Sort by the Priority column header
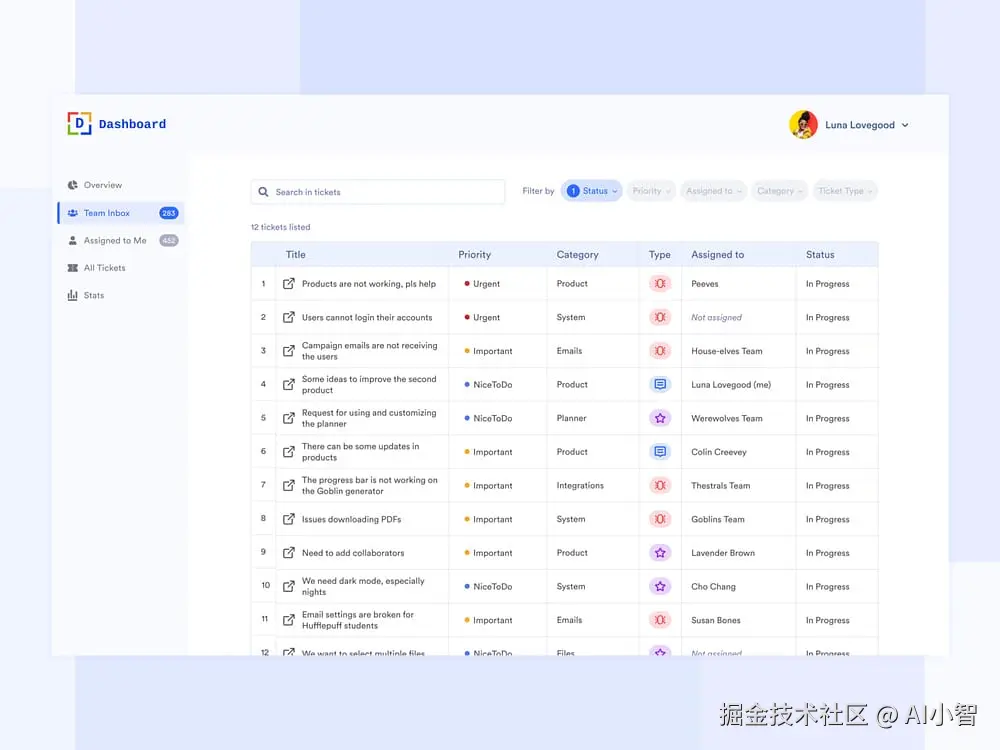Image resolution: width=1000 pixels, height=750 pixels. click(x=474, y=254)
